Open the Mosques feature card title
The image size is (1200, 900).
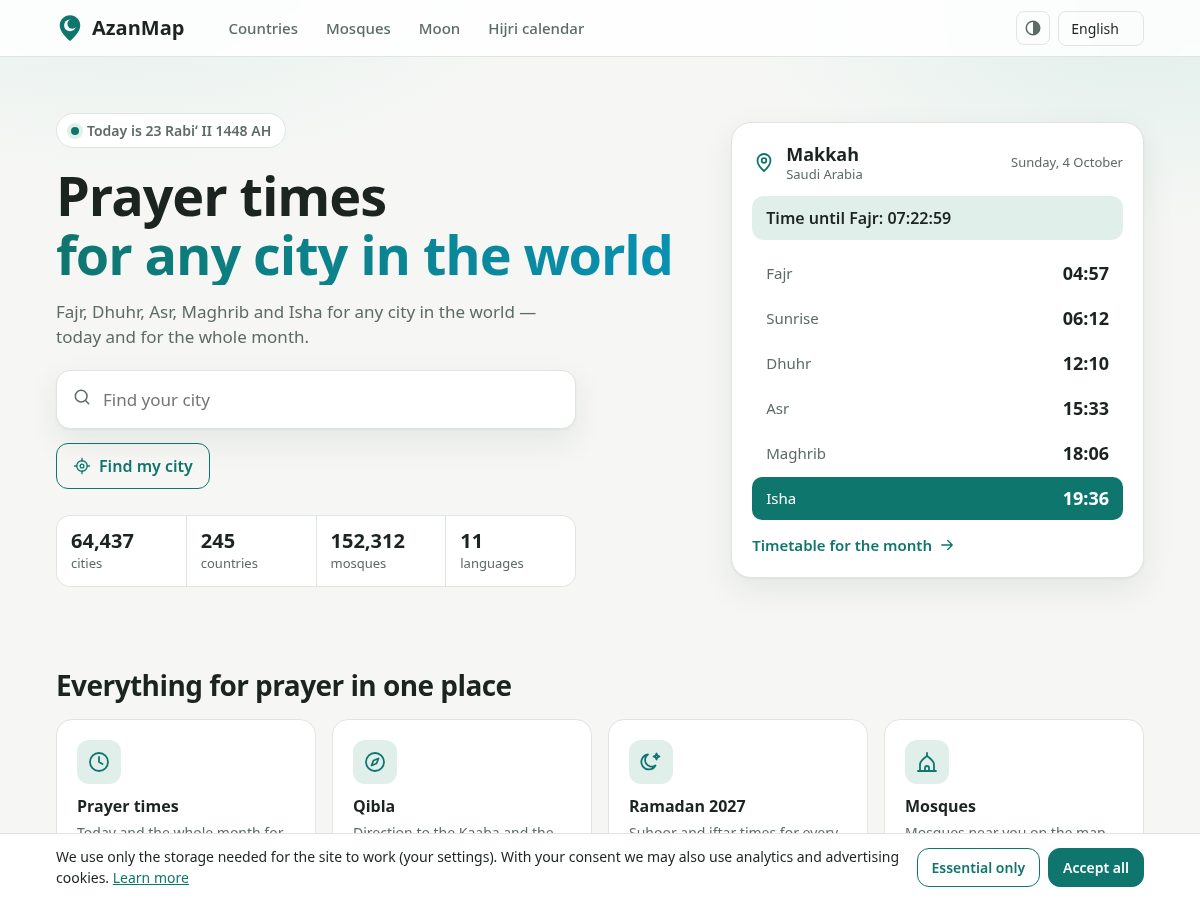[940, 806]
